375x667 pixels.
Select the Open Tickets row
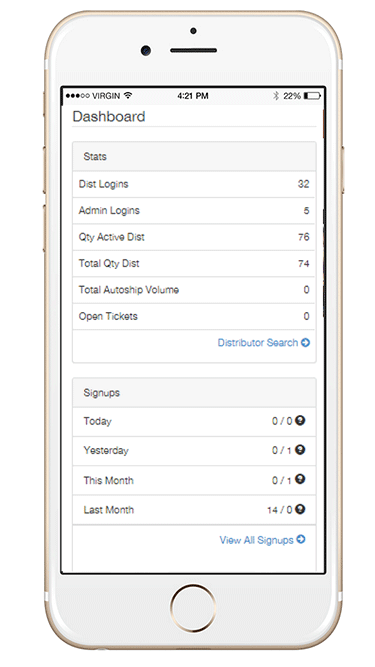click(x=194, y=316)
